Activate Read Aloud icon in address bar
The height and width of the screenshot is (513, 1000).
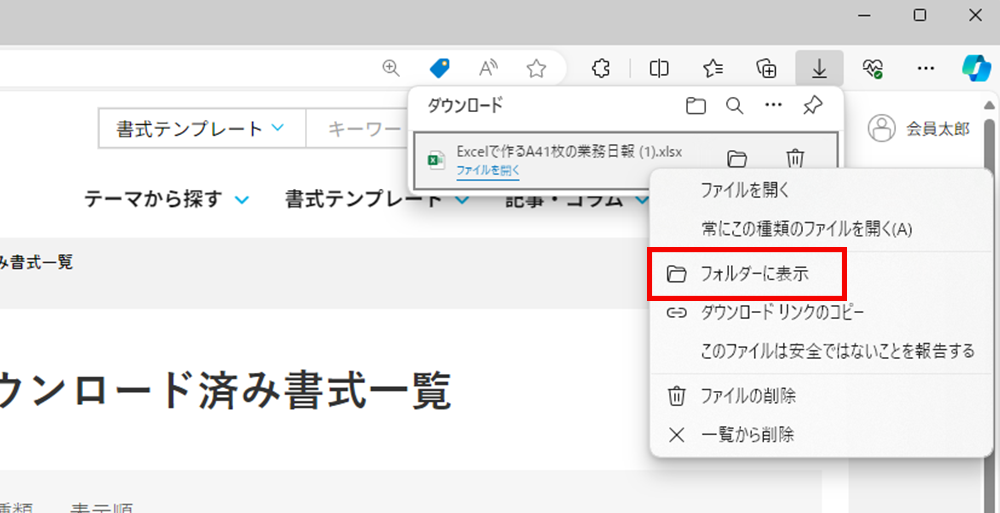(488, 68)
